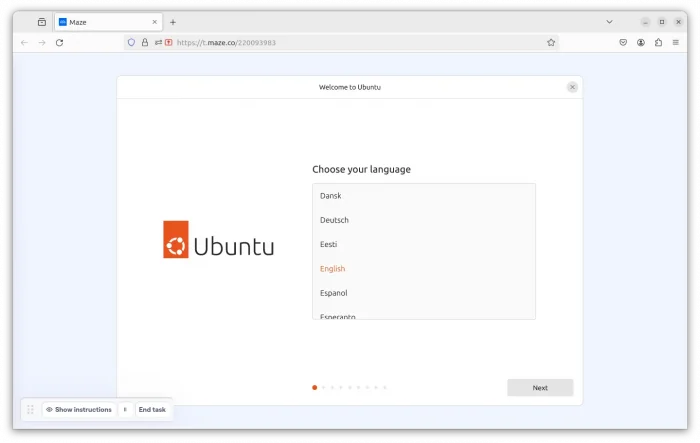Image resolution: width=700 pixels, height=443 pixels.
Task: Open a new browser tab
Action: click(x=173, y=22)
